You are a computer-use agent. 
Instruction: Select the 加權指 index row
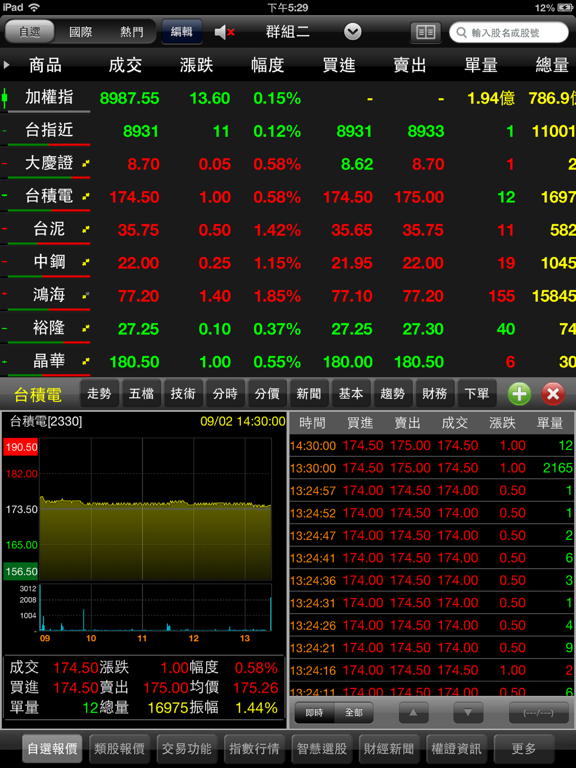(x=288, y=98)
